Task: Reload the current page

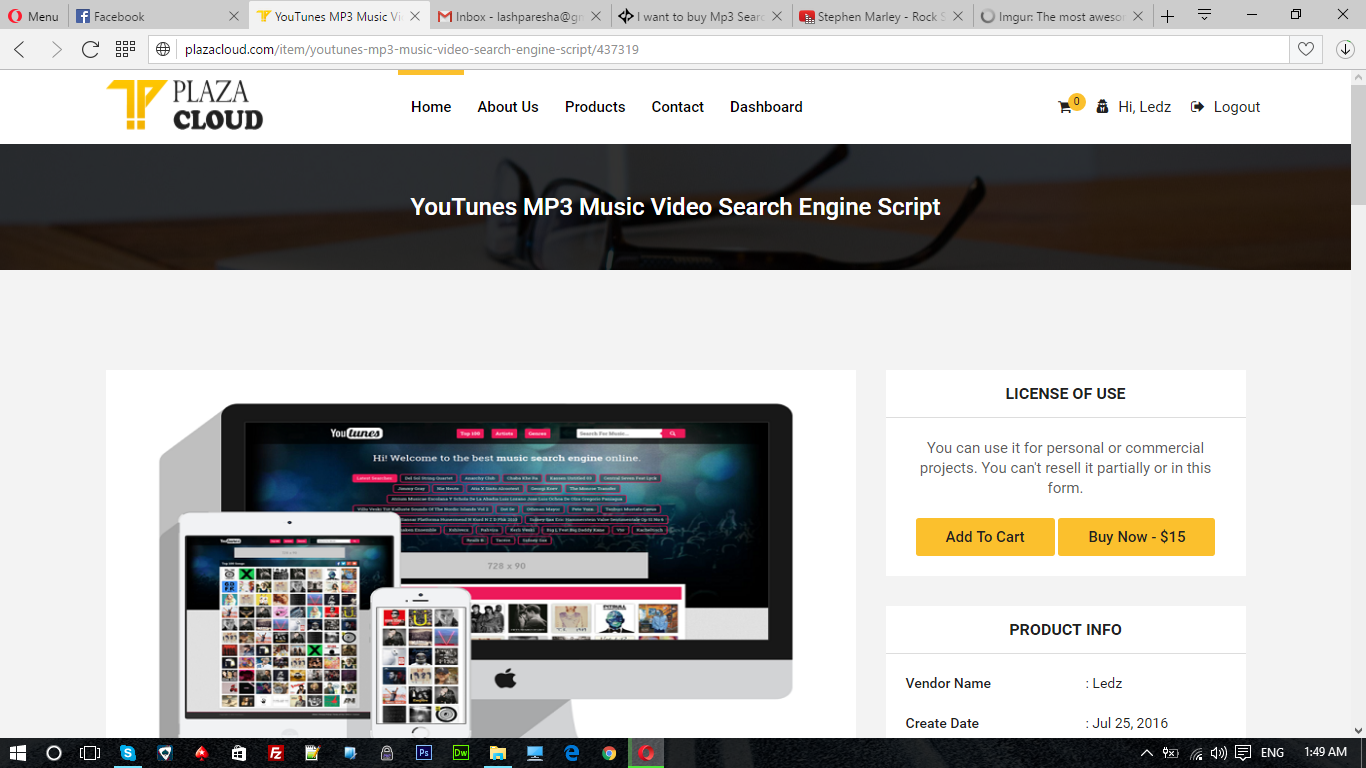Action: click(90, 49)
